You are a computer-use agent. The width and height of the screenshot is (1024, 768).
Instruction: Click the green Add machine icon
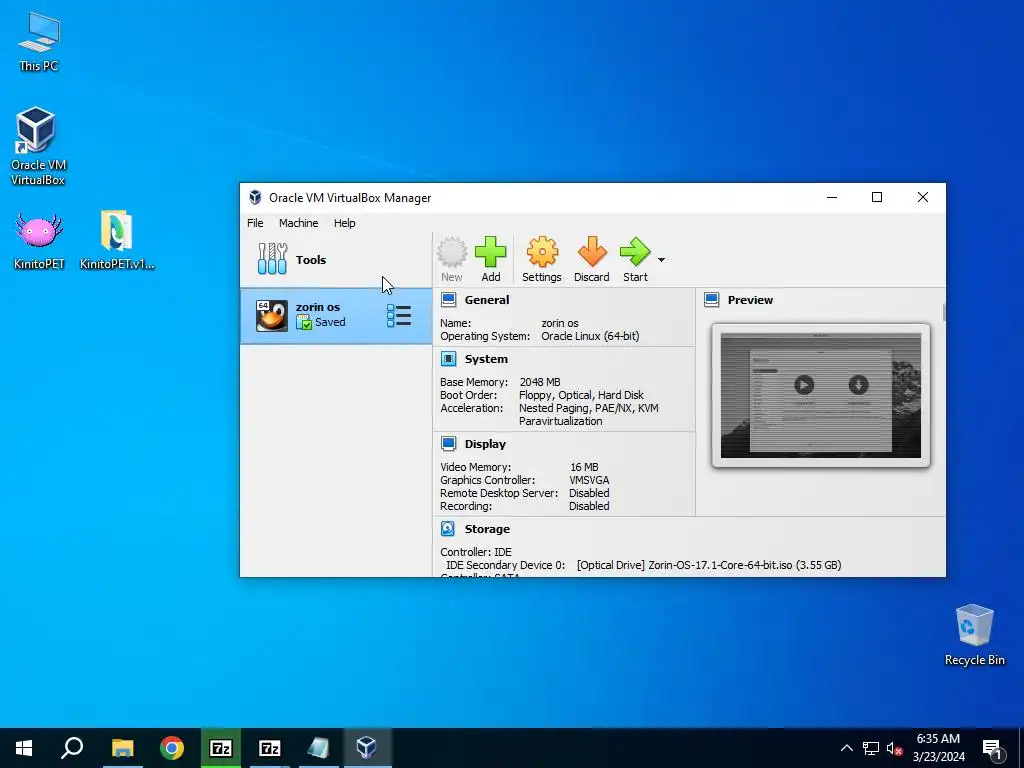pyautogui.click(x=490, y=259)
